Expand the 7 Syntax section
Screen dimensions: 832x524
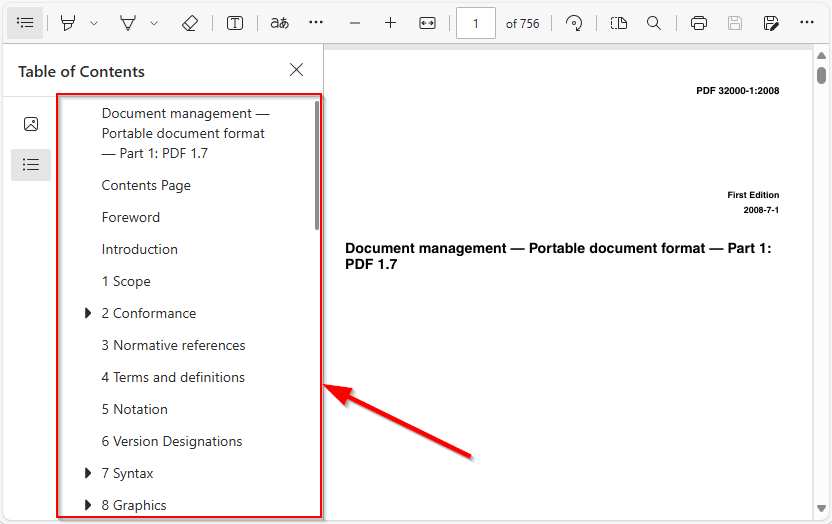[89, 473]
